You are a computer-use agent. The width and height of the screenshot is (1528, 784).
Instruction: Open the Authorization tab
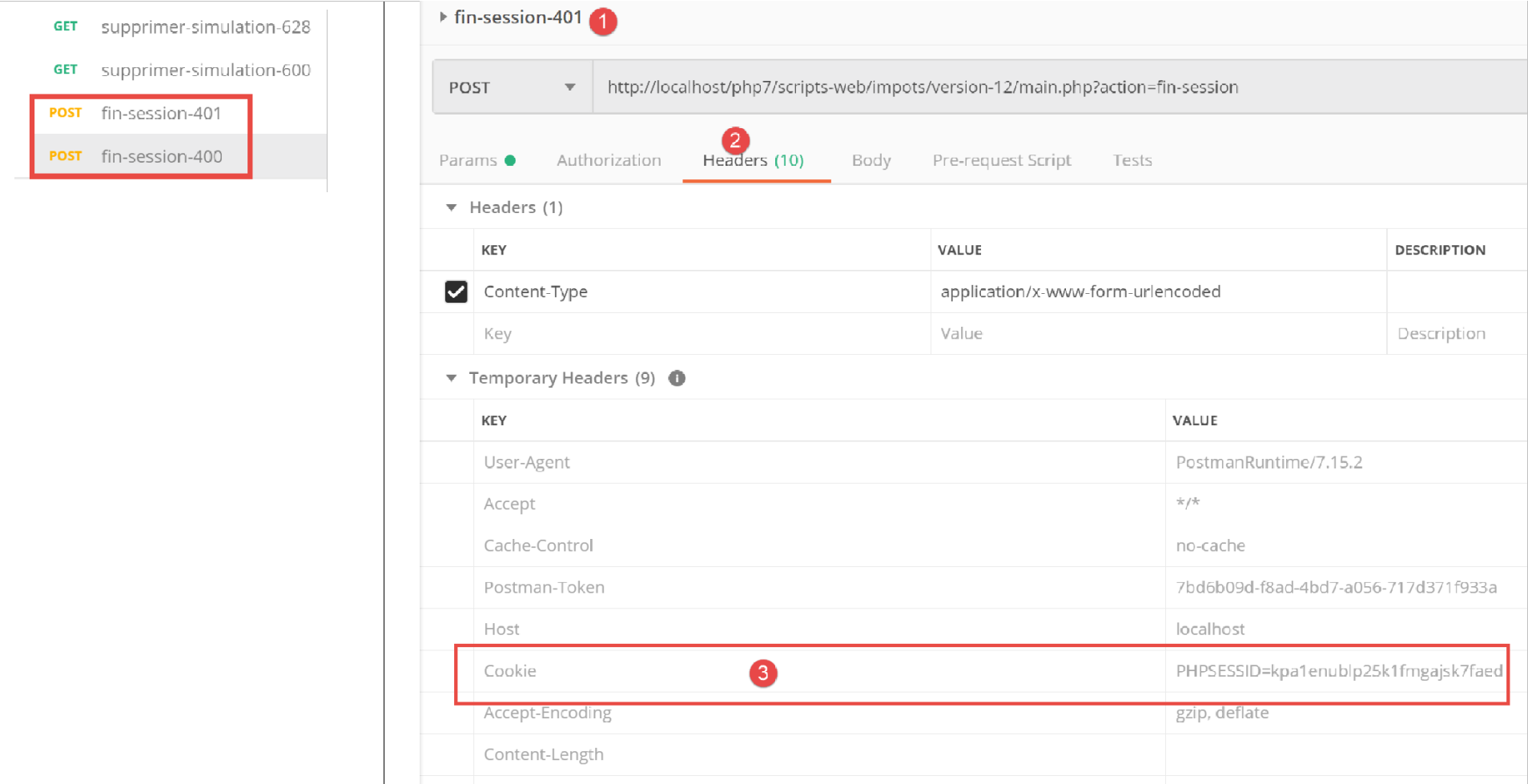(609, 160)
